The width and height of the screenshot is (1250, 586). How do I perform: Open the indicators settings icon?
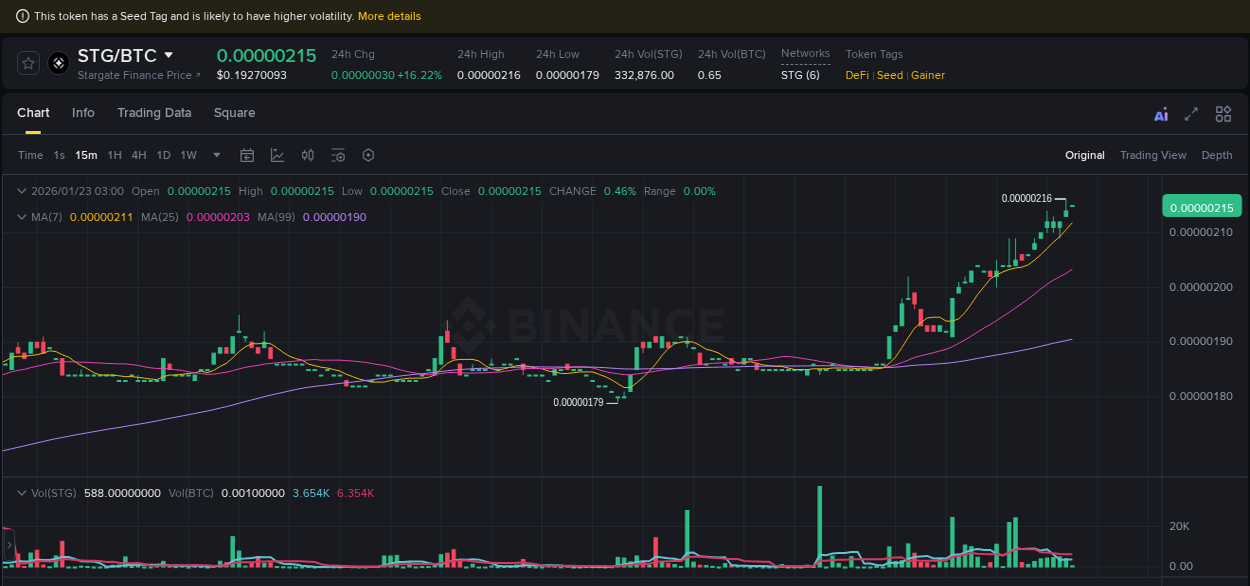338,155
